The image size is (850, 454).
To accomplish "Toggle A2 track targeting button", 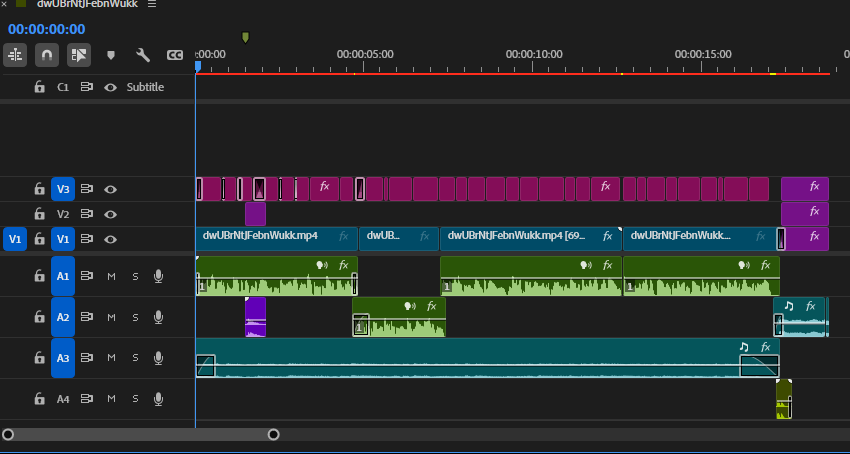I will coord(63,317).
